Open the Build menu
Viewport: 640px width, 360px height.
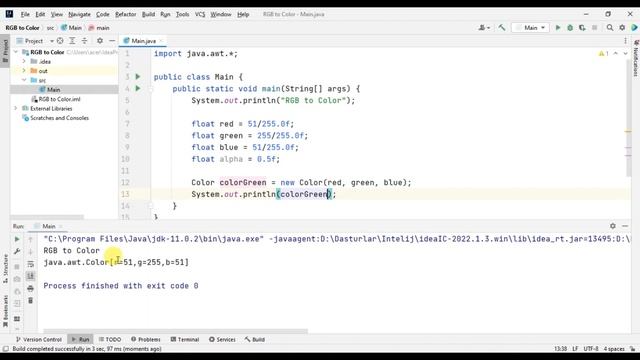[x=148, y=14]
